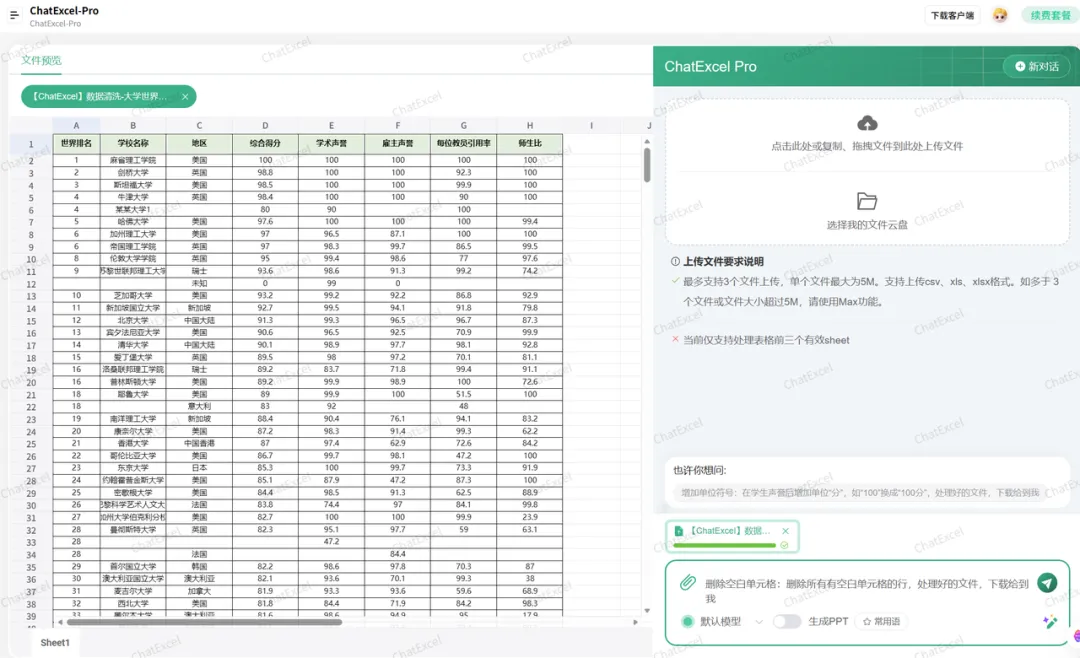Click the folder icon for my file cloud
This screenshot has width=1080, height=658.
click(866, 201)
